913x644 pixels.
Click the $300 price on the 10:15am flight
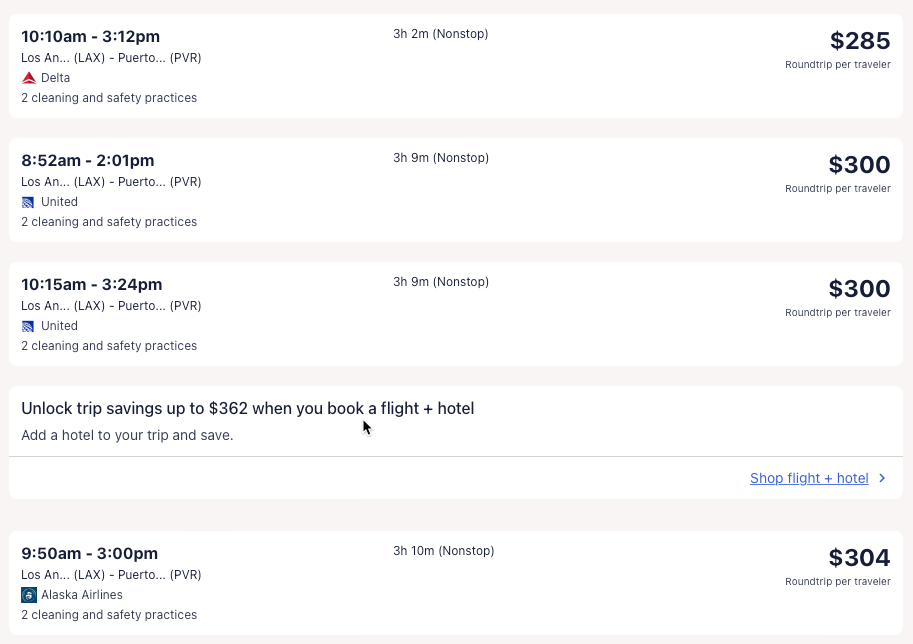[859, 289]
